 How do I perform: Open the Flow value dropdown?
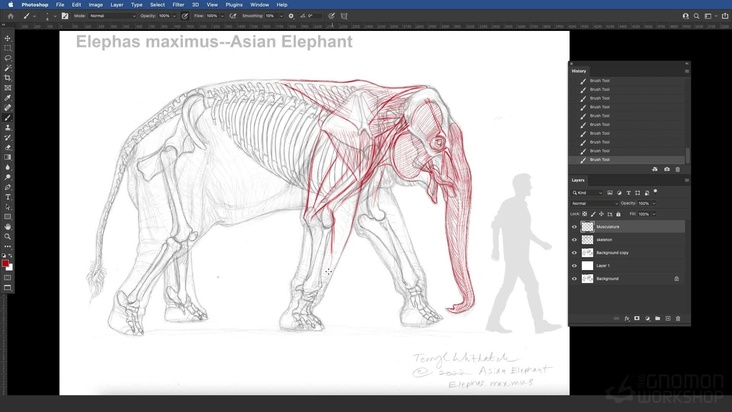tap(222, 16)
